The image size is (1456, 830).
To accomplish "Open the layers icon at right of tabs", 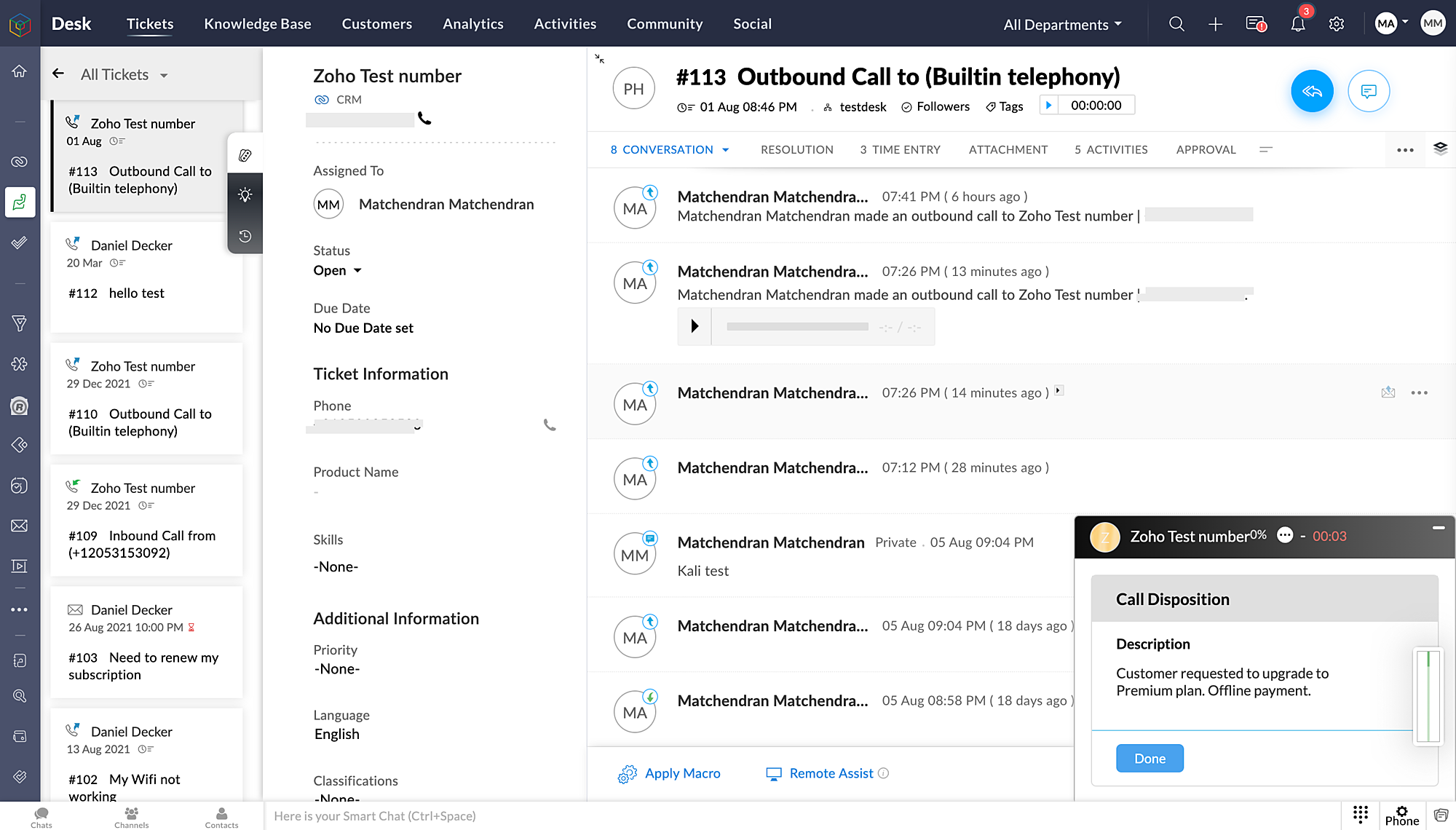I will point(1440,149).
